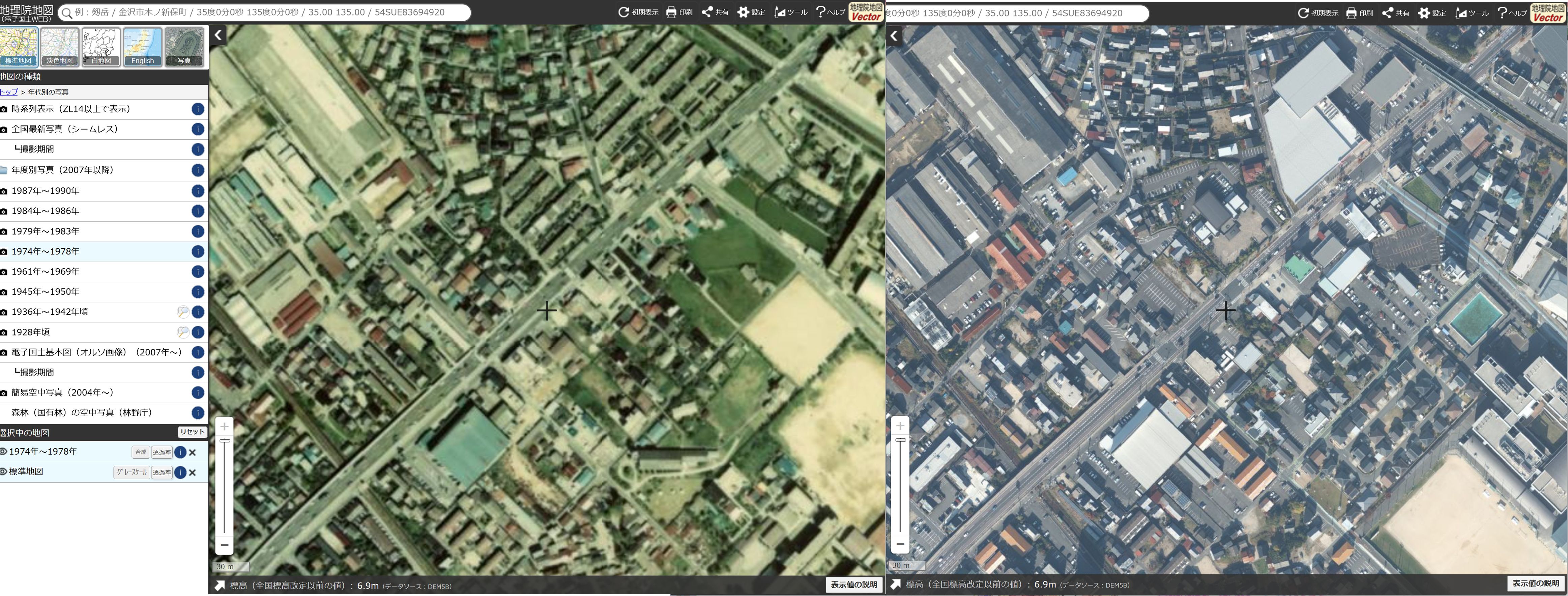Open ヘルプ help in right header
The height and width of the screenshot is (596, 1568).
tap(1511, 13)
